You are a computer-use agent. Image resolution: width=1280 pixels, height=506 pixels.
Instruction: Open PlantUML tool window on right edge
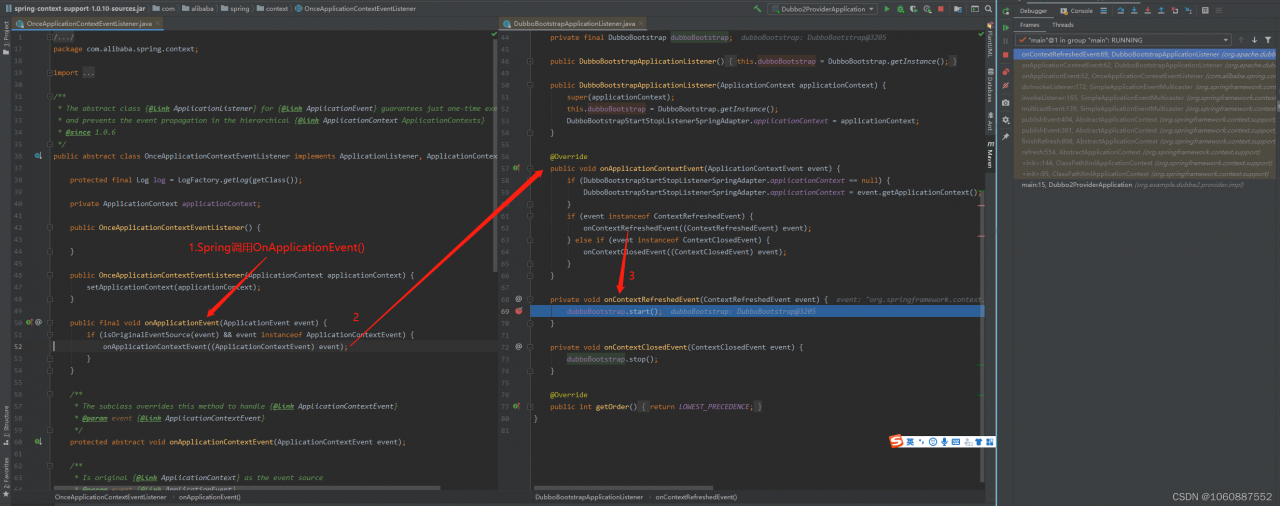989,40
